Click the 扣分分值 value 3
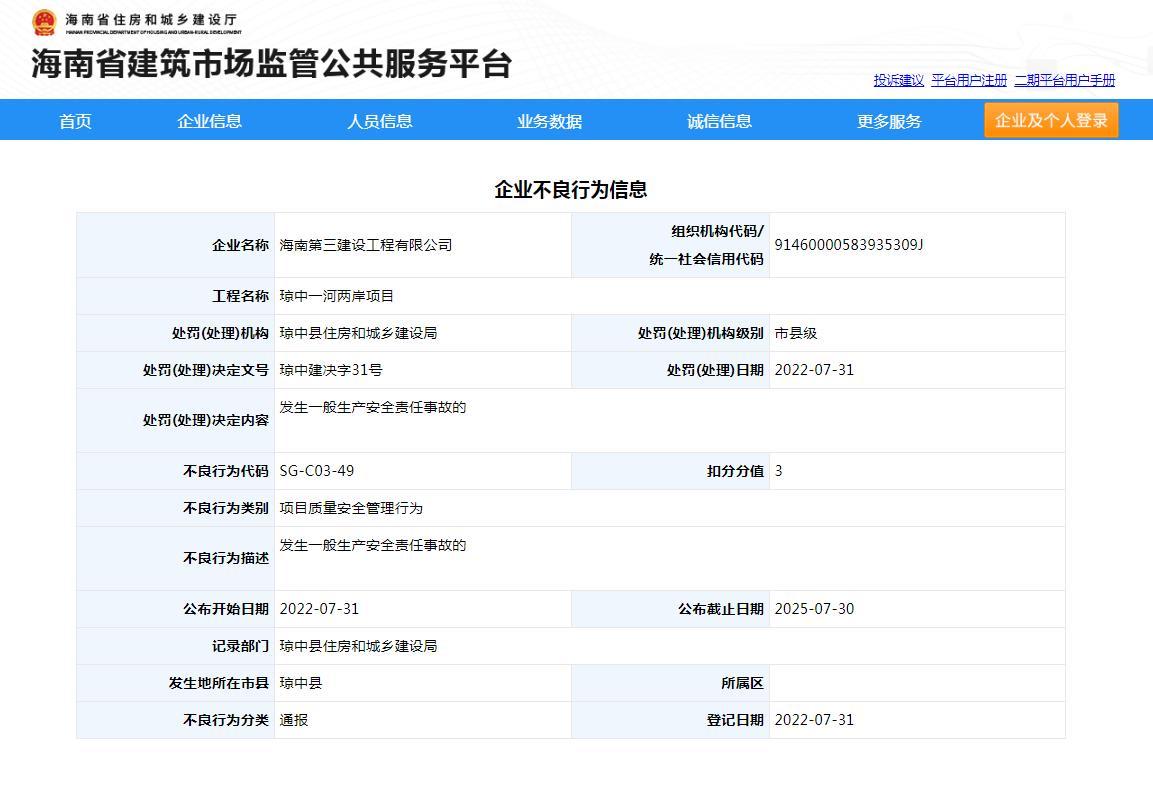 [x=779, y=471]
